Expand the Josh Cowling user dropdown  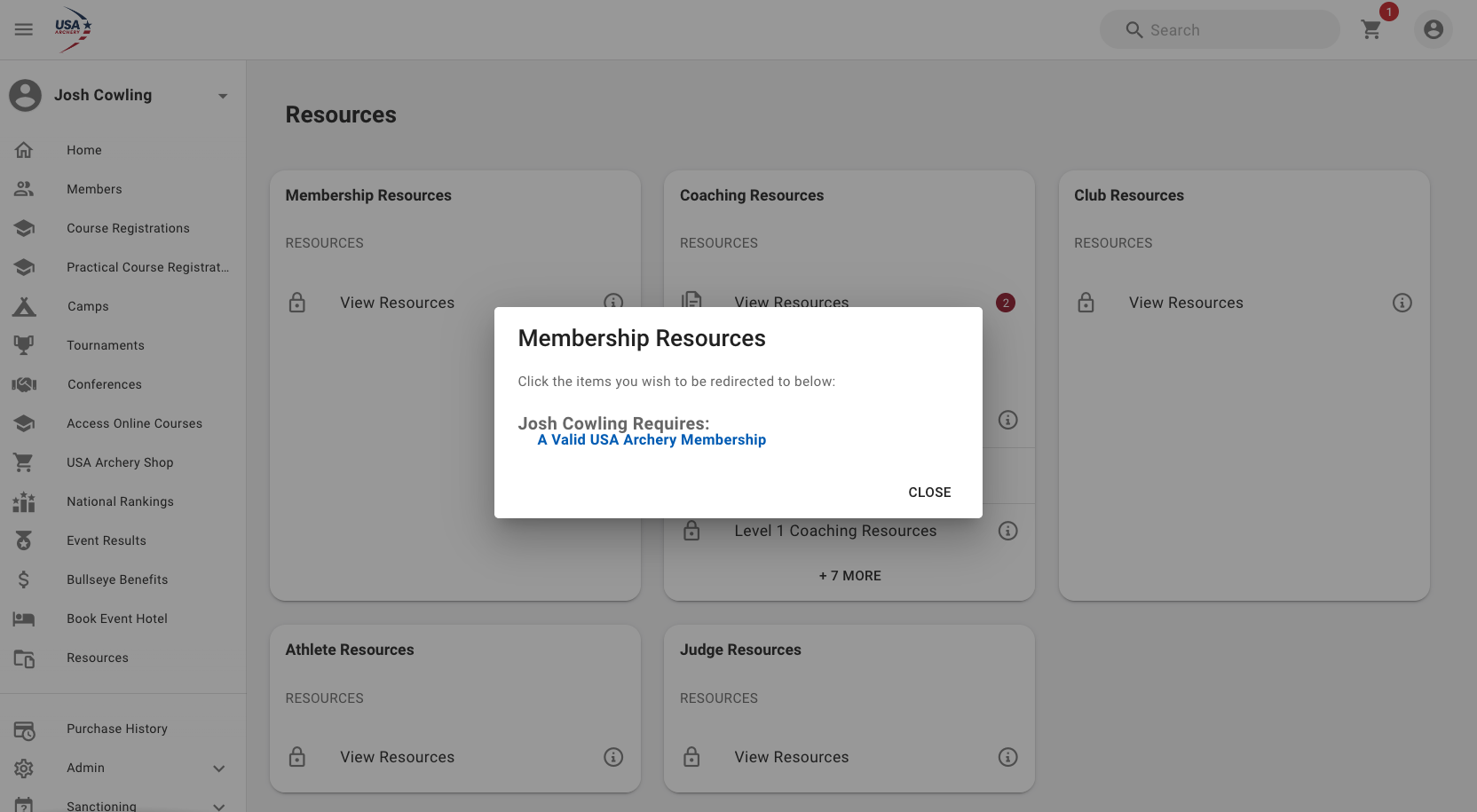click(223, 96)
